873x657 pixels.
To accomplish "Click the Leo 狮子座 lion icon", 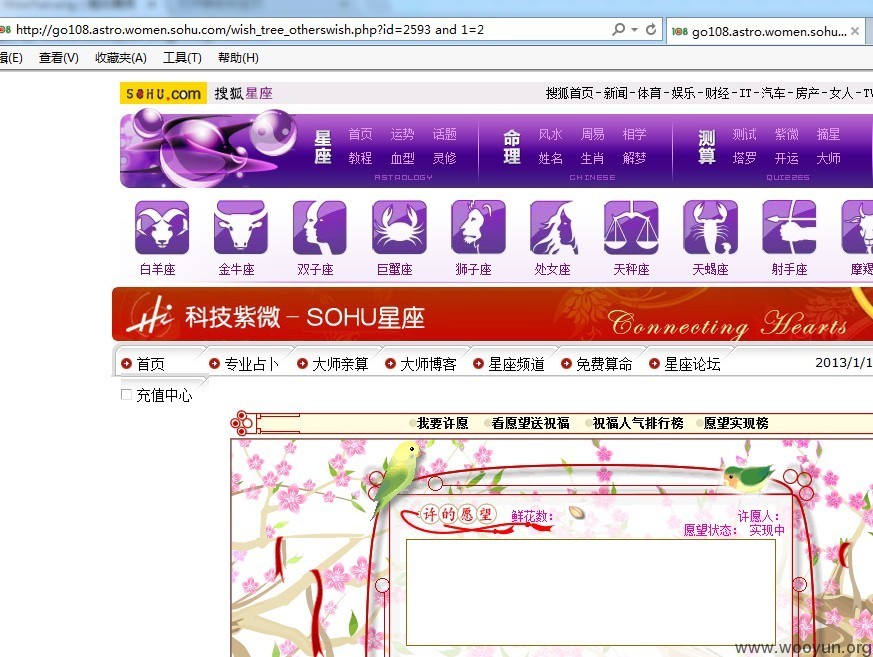I will click(478, 227).
